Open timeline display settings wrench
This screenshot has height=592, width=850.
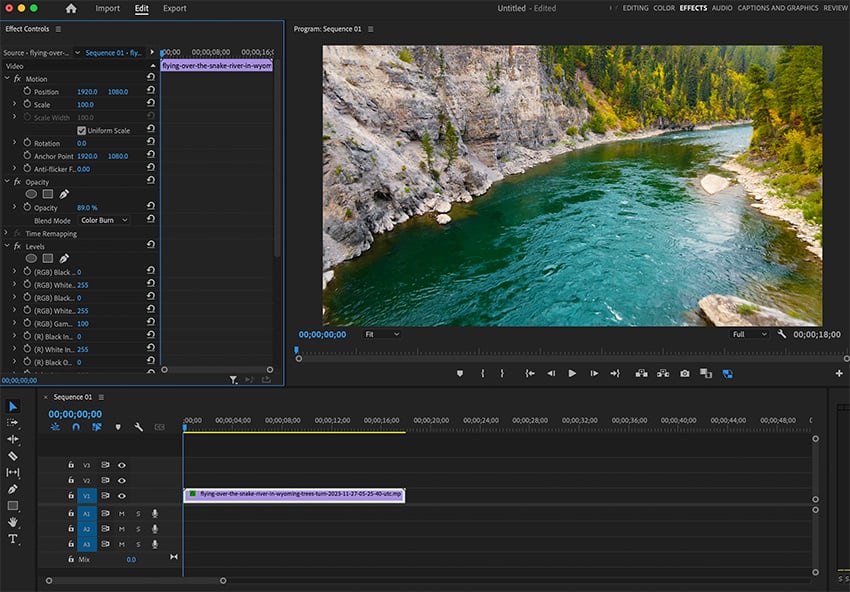click(x=138, y=427)
